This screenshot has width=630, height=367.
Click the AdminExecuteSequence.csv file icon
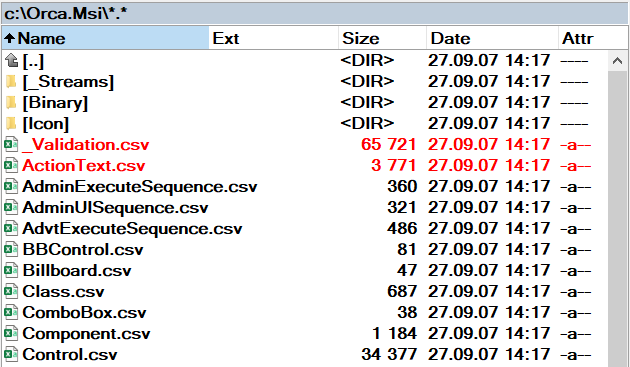point(11,187)
